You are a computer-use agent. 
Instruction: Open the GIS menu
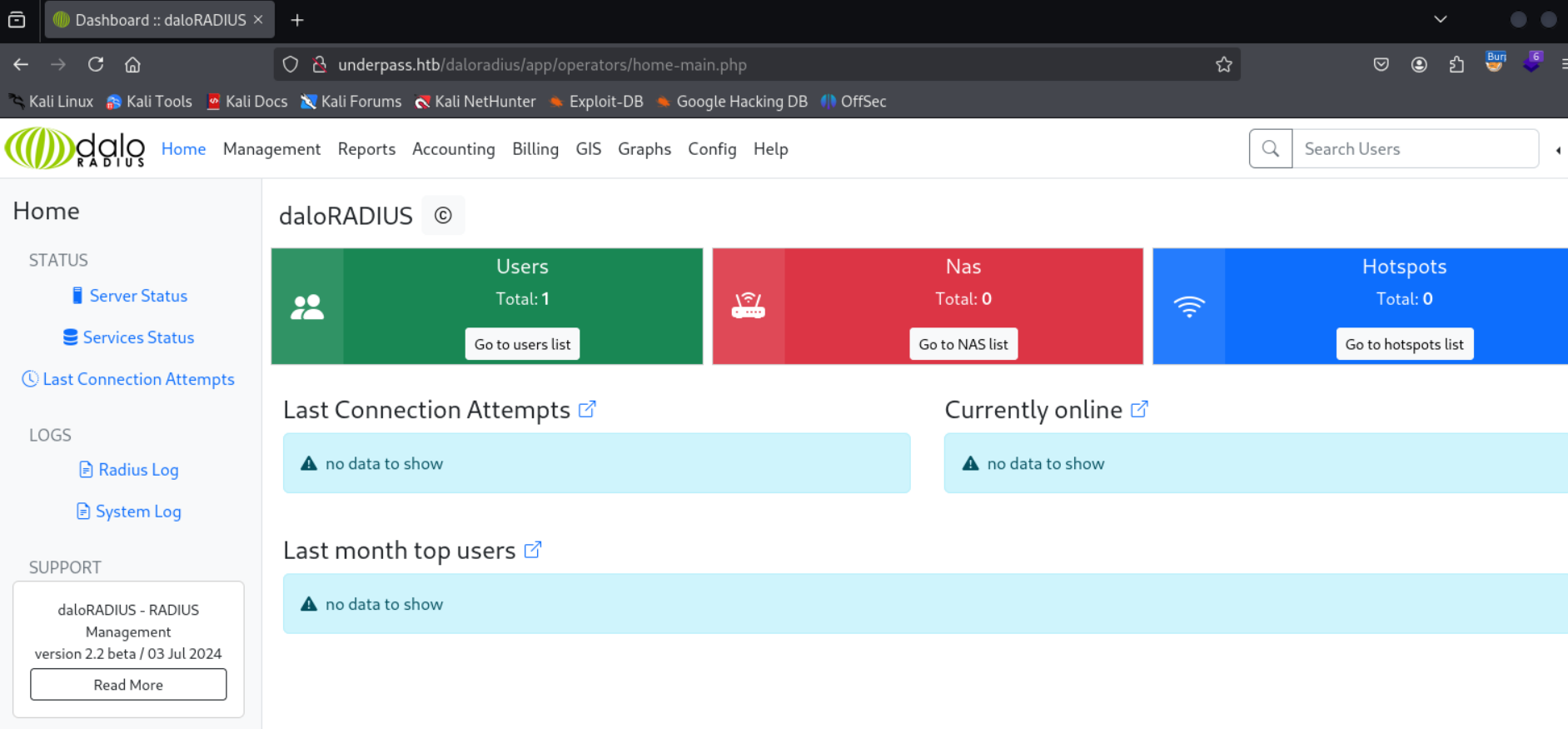(x=588, y=148)
